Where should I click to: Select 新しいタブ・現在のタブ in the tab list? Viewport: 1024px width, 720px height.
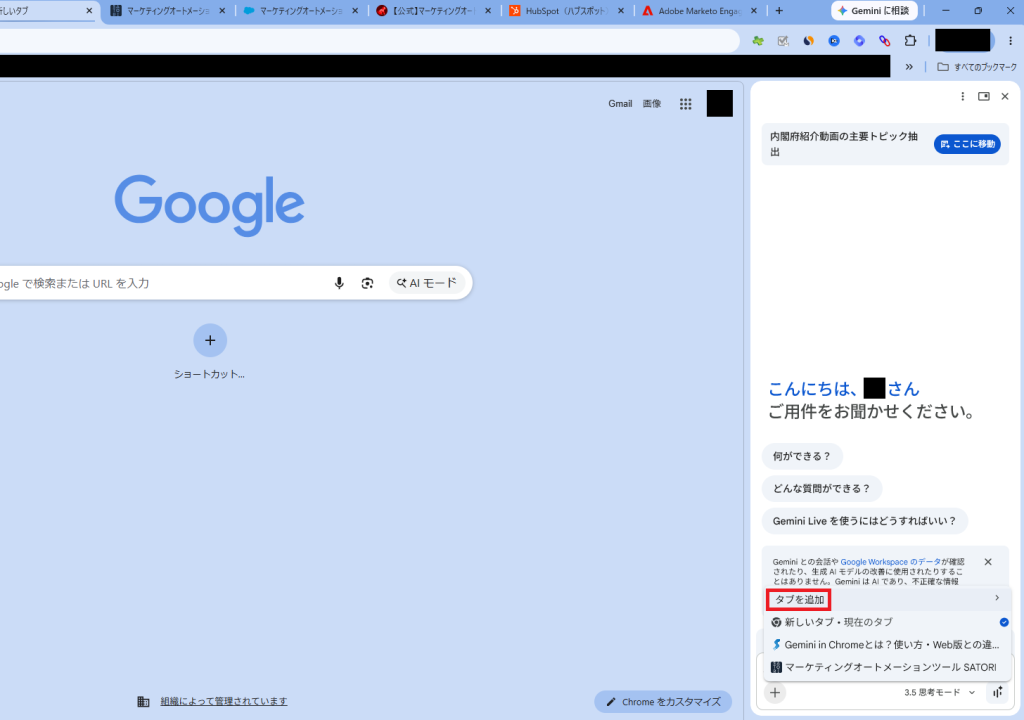[888, 622]
